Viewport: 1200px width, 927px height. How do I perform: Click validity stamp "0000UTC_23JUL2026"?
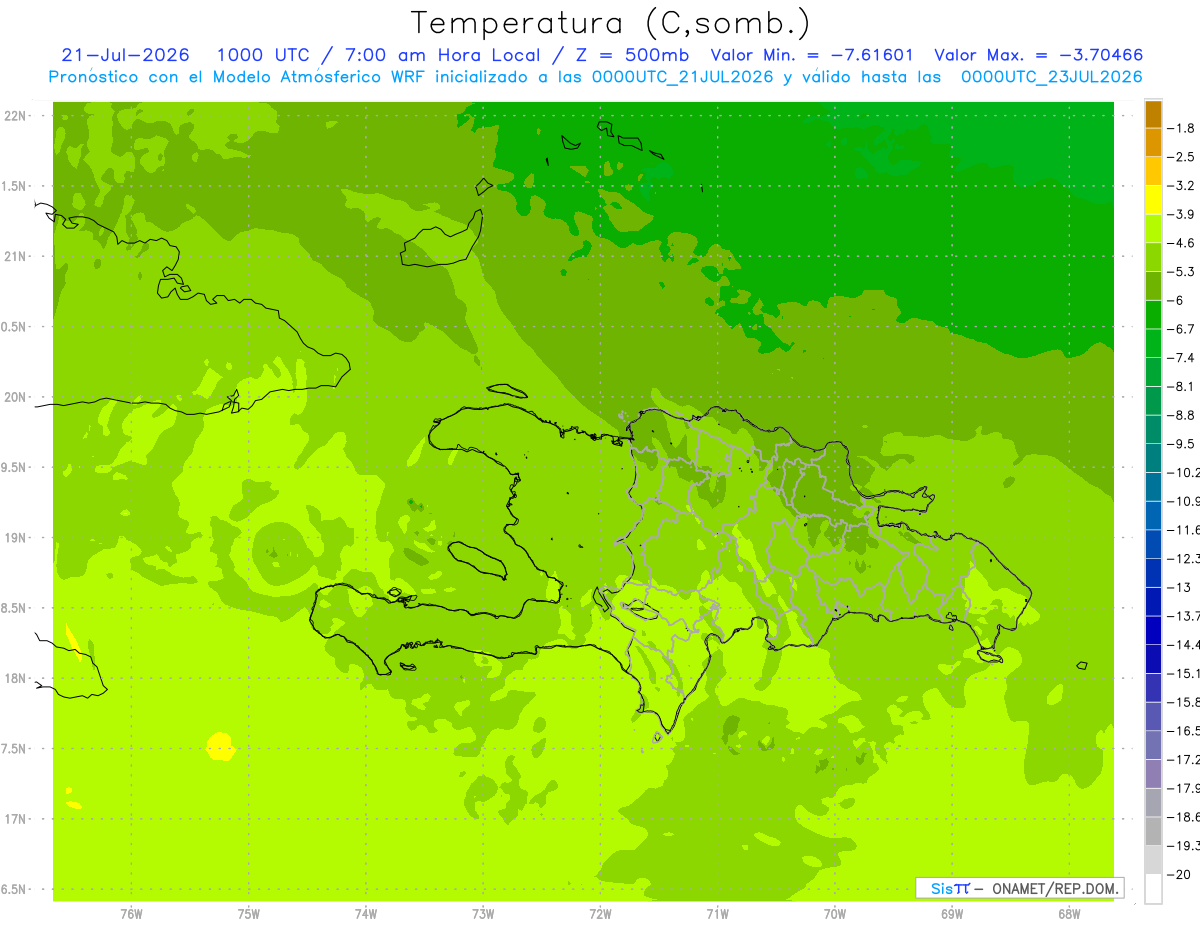(1052, 77)
